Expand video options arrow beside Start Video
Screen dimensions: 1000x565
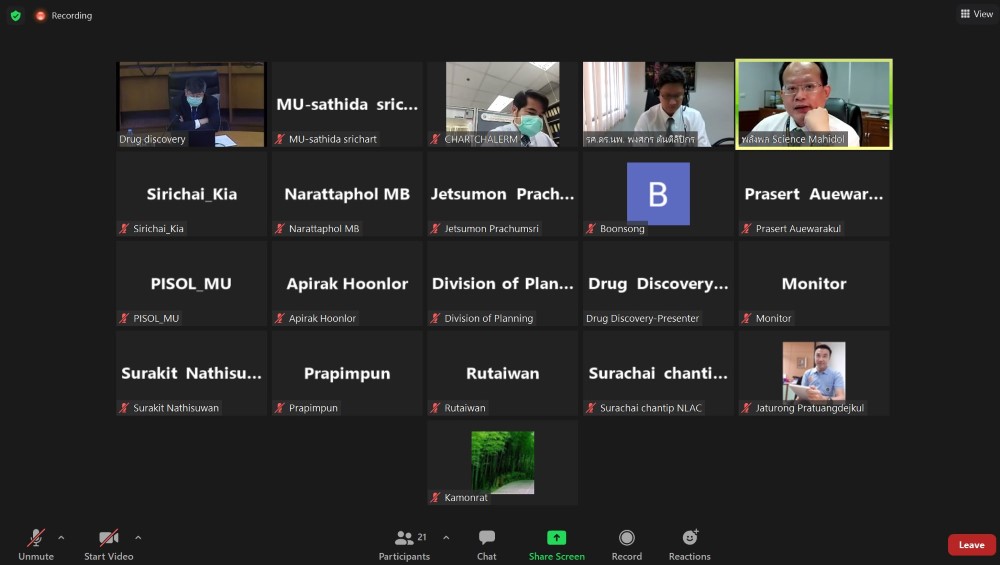pyautogui.click(x=138, y=537)
